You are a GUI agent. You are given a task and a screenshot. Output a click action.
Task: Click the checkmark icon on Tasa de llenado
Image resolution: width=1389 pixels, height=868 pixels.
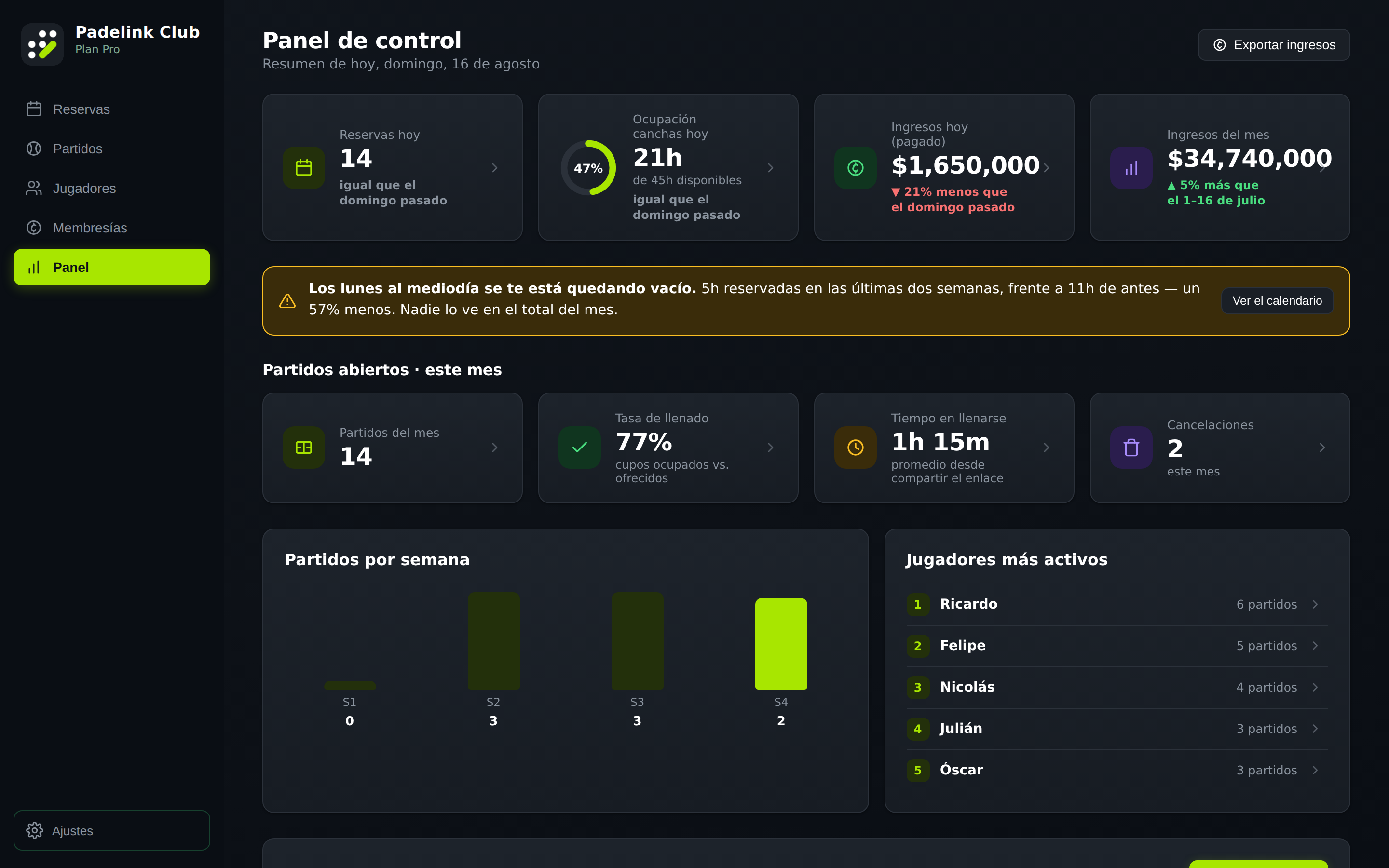(580, 447)
